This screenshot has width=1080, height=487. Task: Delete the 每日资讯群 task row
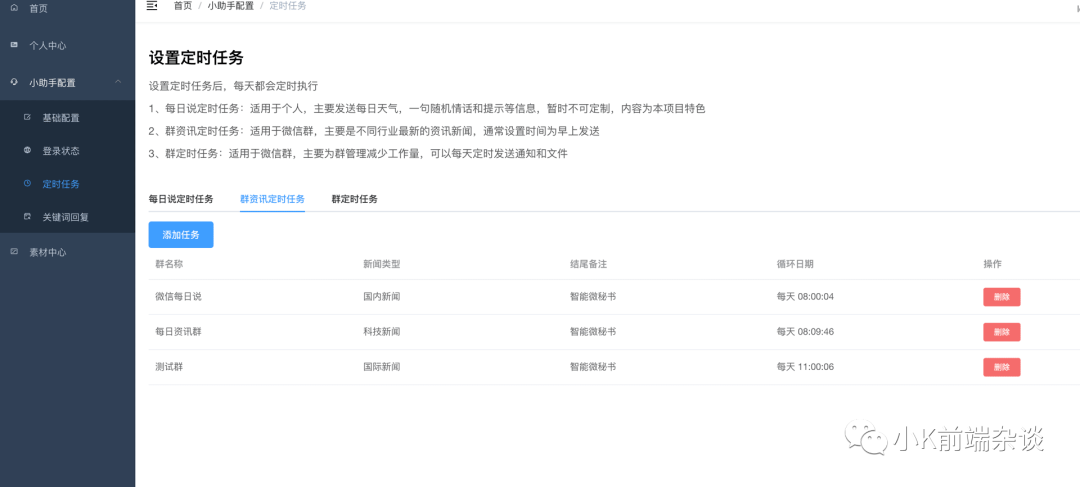coord(1001,332)
